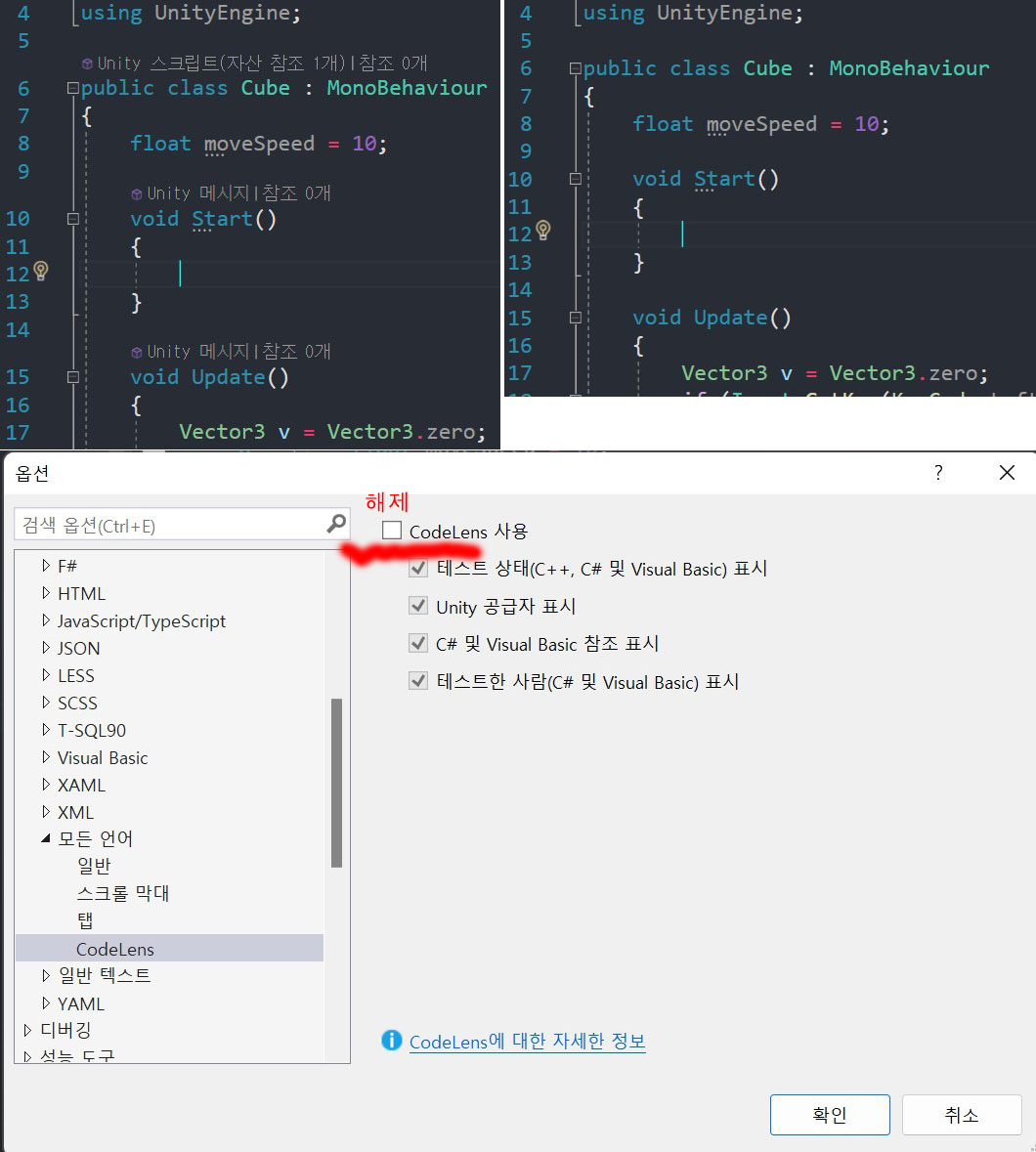
Task: Click the CodeLens info icon
Action: point(392,1041)
